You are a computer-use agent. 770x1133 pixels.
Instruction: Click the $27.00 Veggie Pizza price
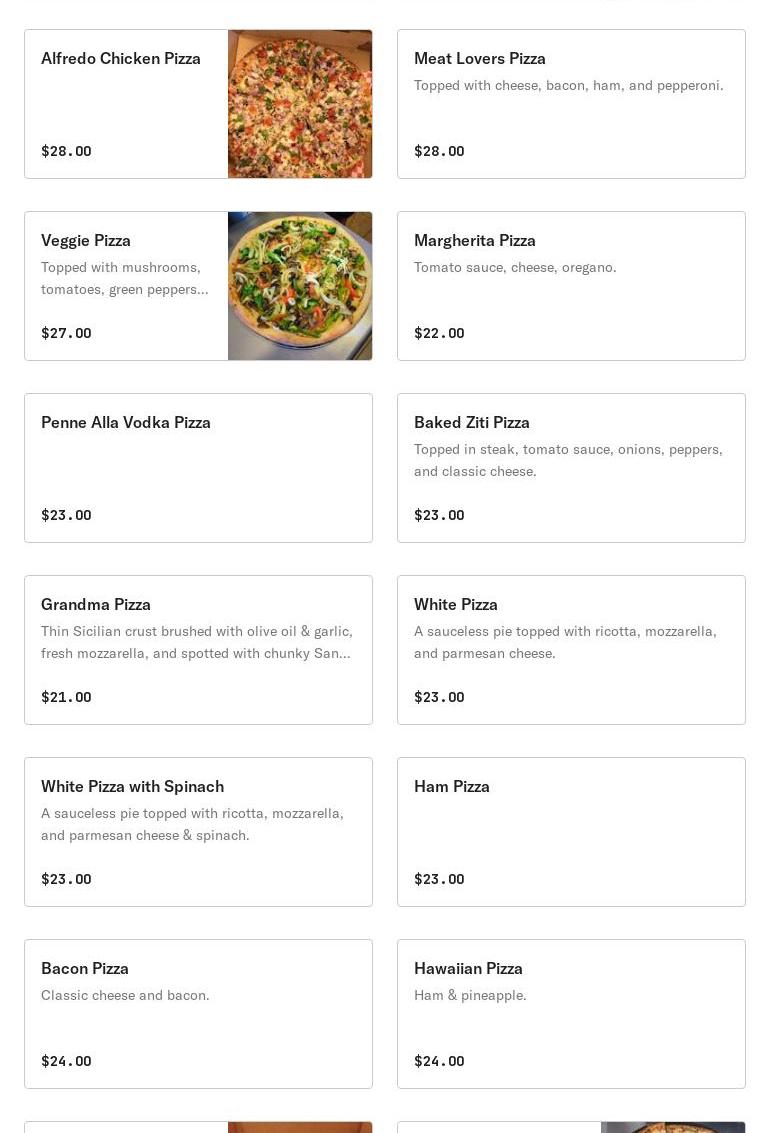[66, 333]
